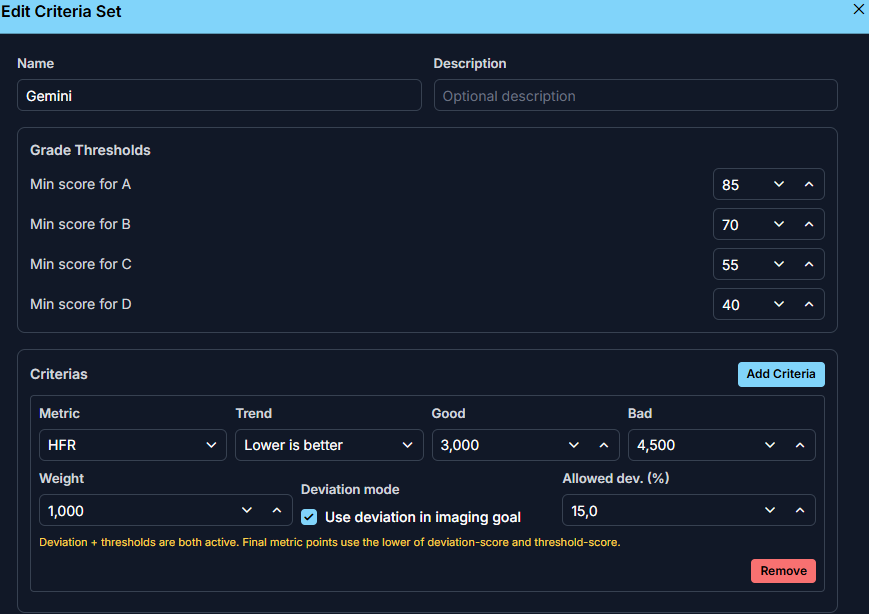Toggle Use deviation in imaging goal checkbox

tap(309, 517)
